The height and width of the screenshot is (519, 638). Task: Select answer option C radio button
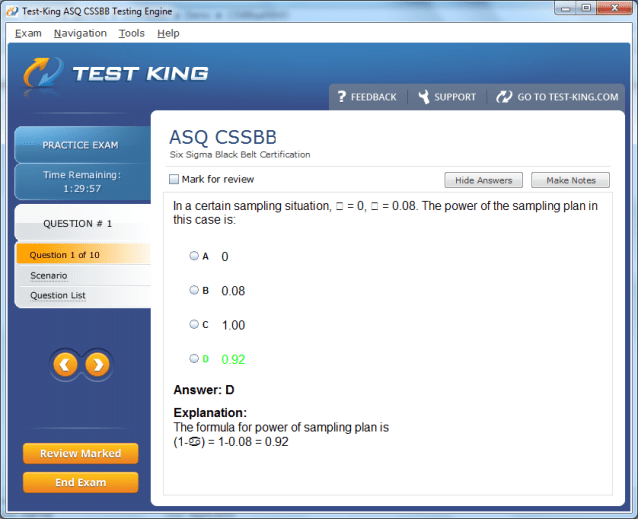(194, 324)
